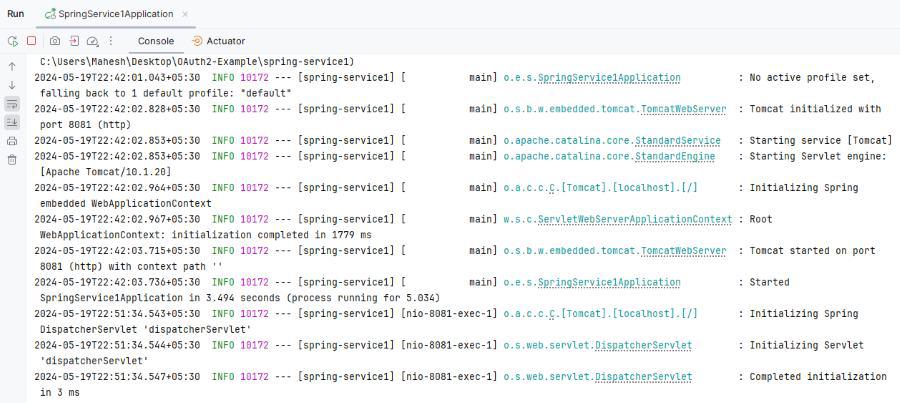Viewport: 900px width, 403px height.
Task: Click 'initialization completed in 1779 ms' text
Action: tap(271, 235)
